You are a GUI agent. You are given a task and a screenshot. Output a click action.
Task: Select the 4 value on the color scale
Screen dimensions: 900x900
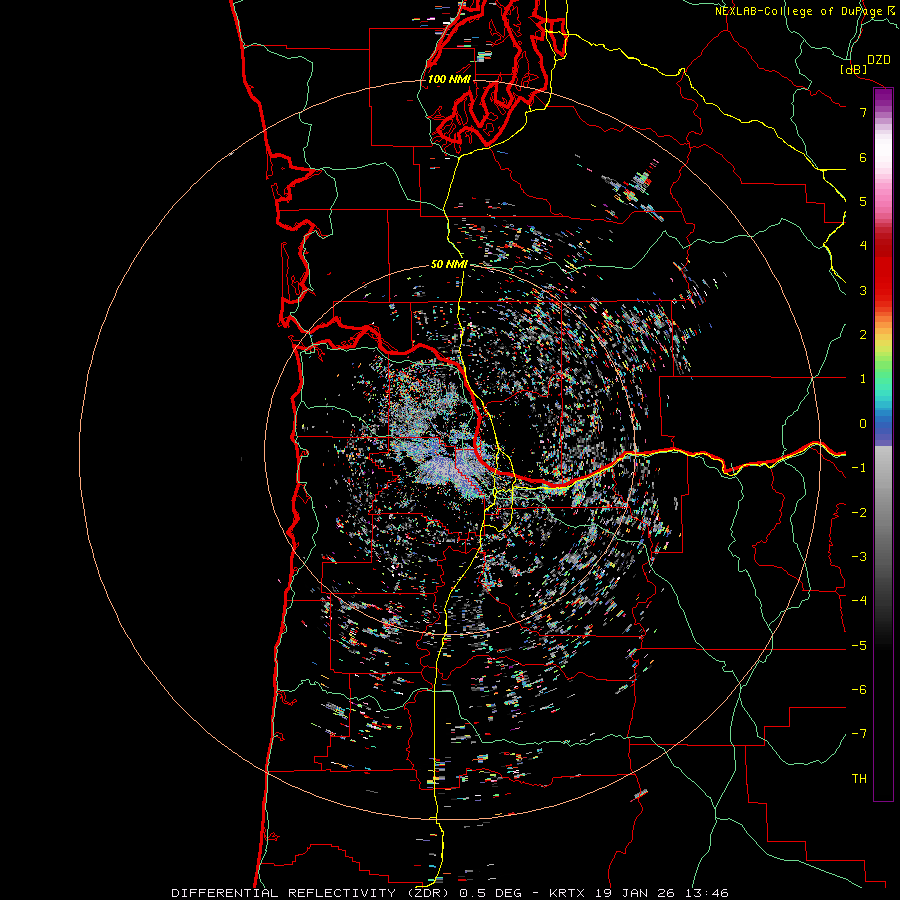[x=863, y=246]
